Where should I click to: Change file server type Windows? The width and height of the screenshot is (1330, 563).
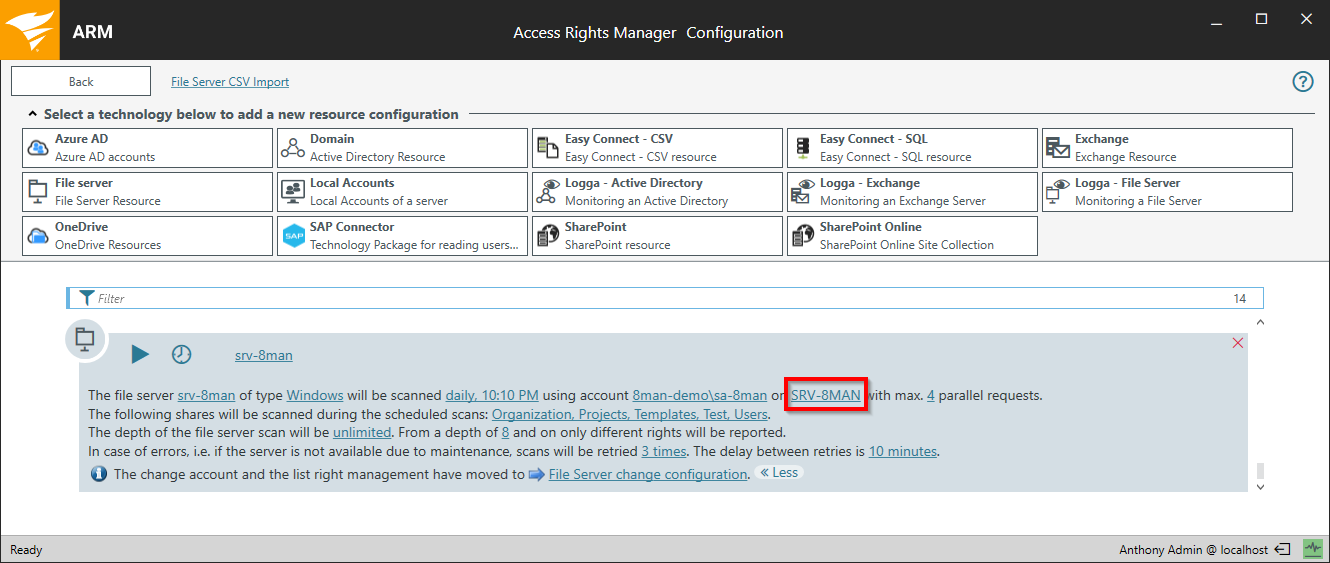[x=315, y=395]
